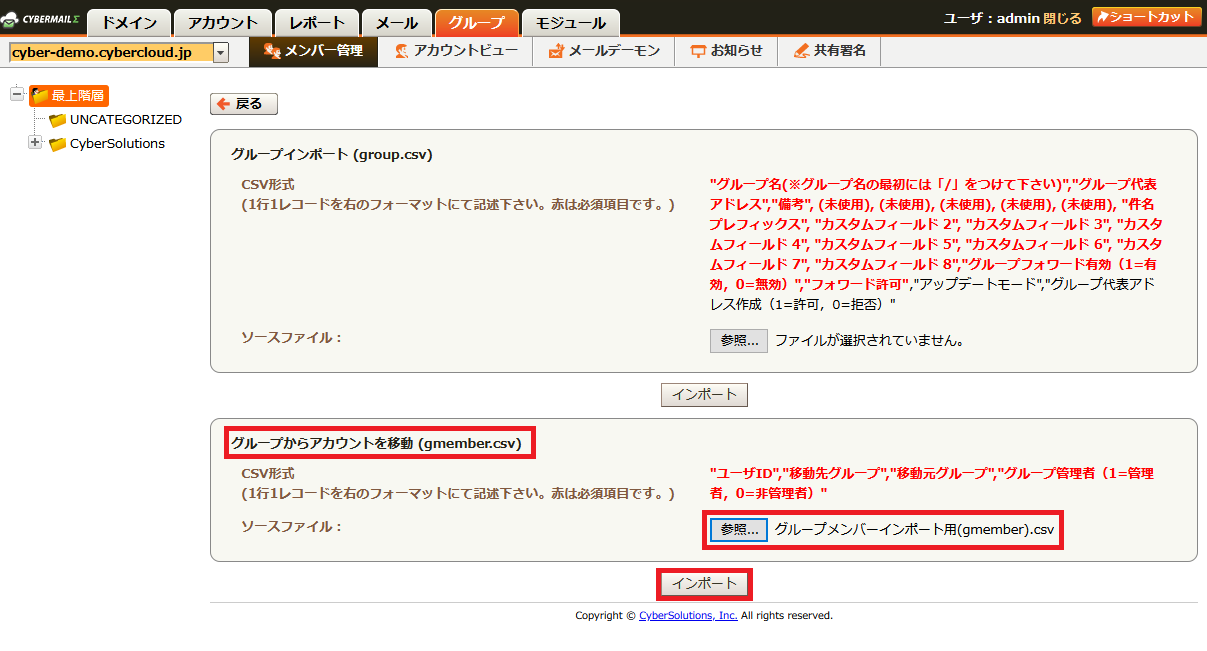This screenshot has height=651, width=1207.
Task: Click the red arrow on 戻る button
Action: click(x=224, y=104)
